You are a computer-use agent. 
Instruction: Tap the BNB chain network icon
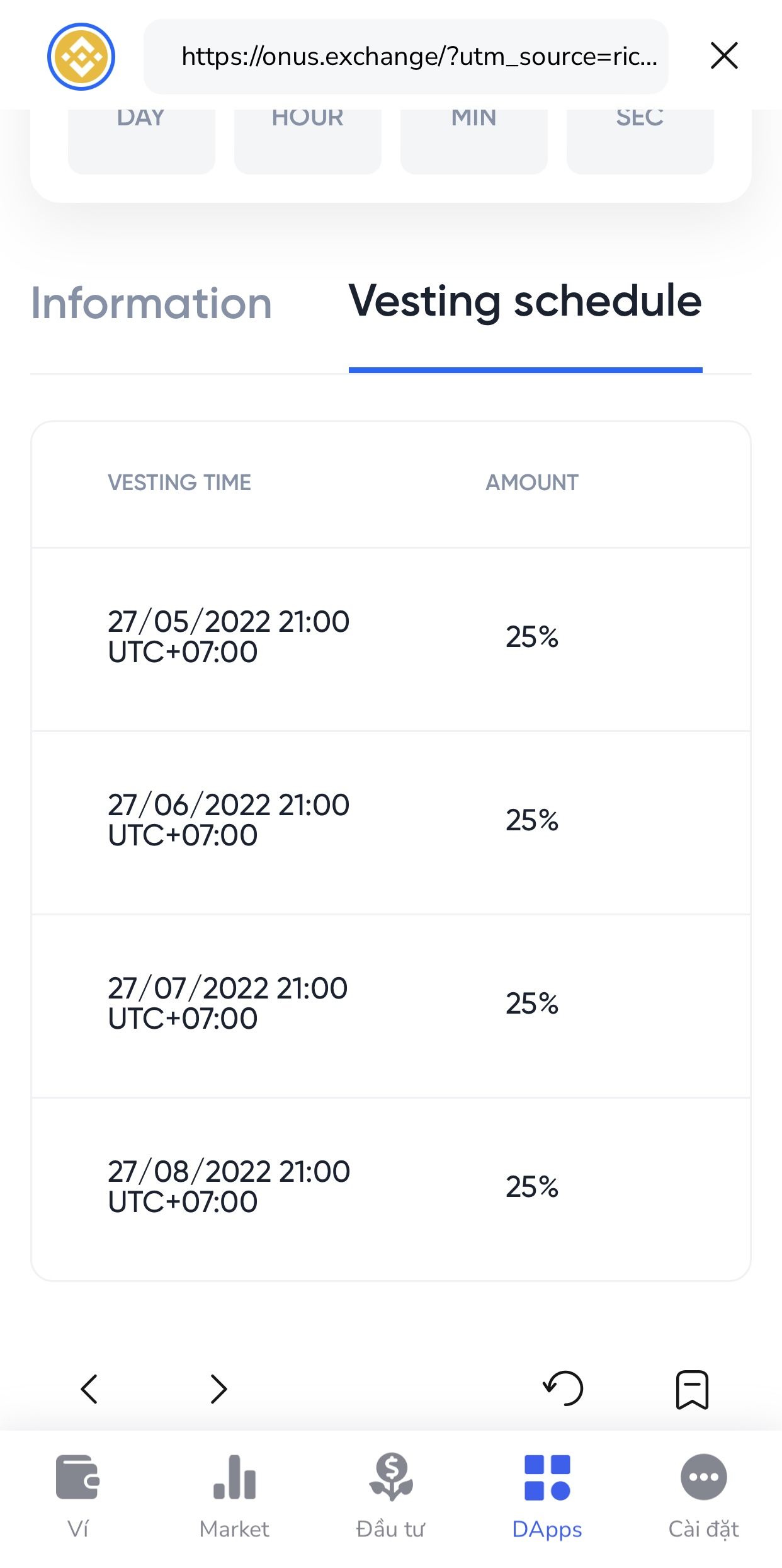(81, 57)
